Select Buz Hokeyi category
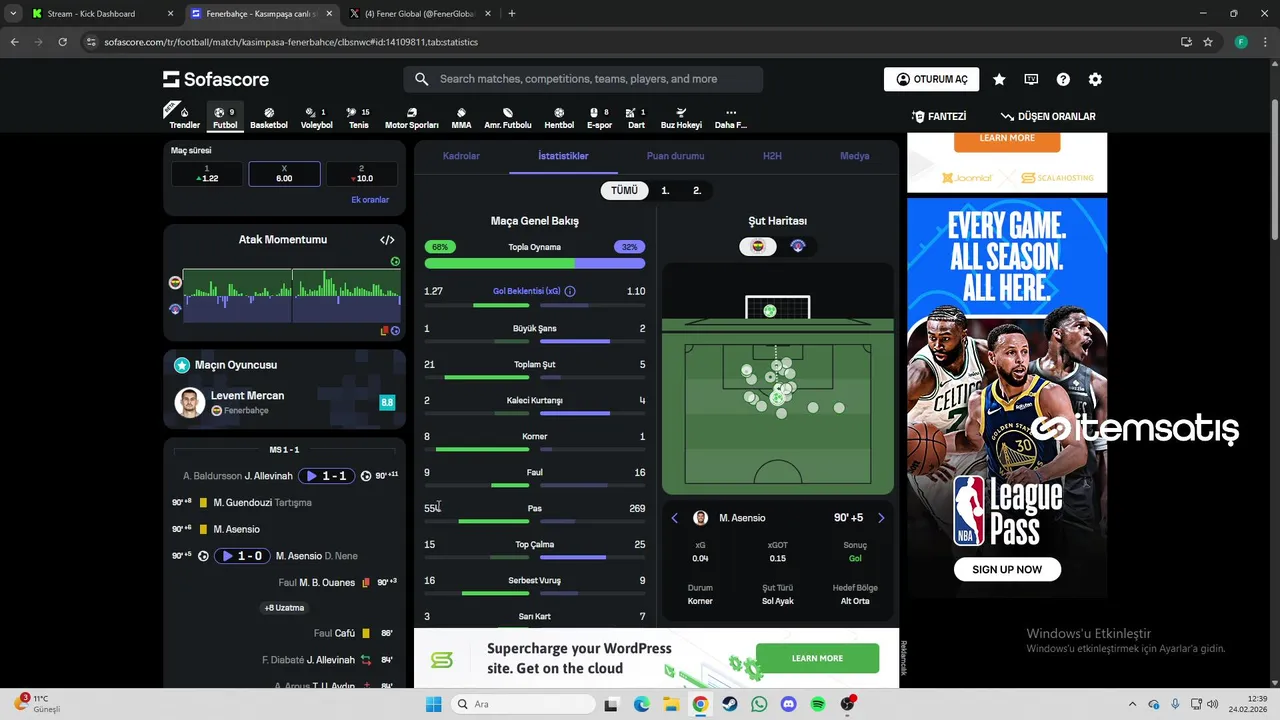The image size is (1280, 720). click(681, 118)
